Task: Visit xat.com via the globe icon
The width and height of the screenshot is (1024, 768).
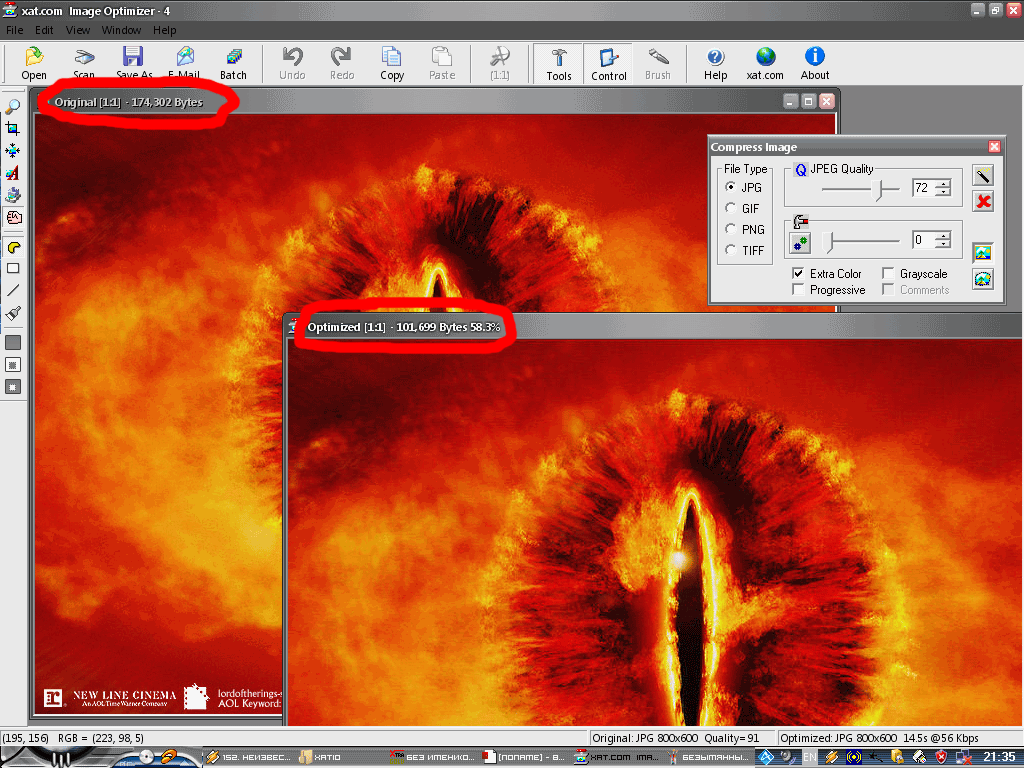Action: [765, 63]
